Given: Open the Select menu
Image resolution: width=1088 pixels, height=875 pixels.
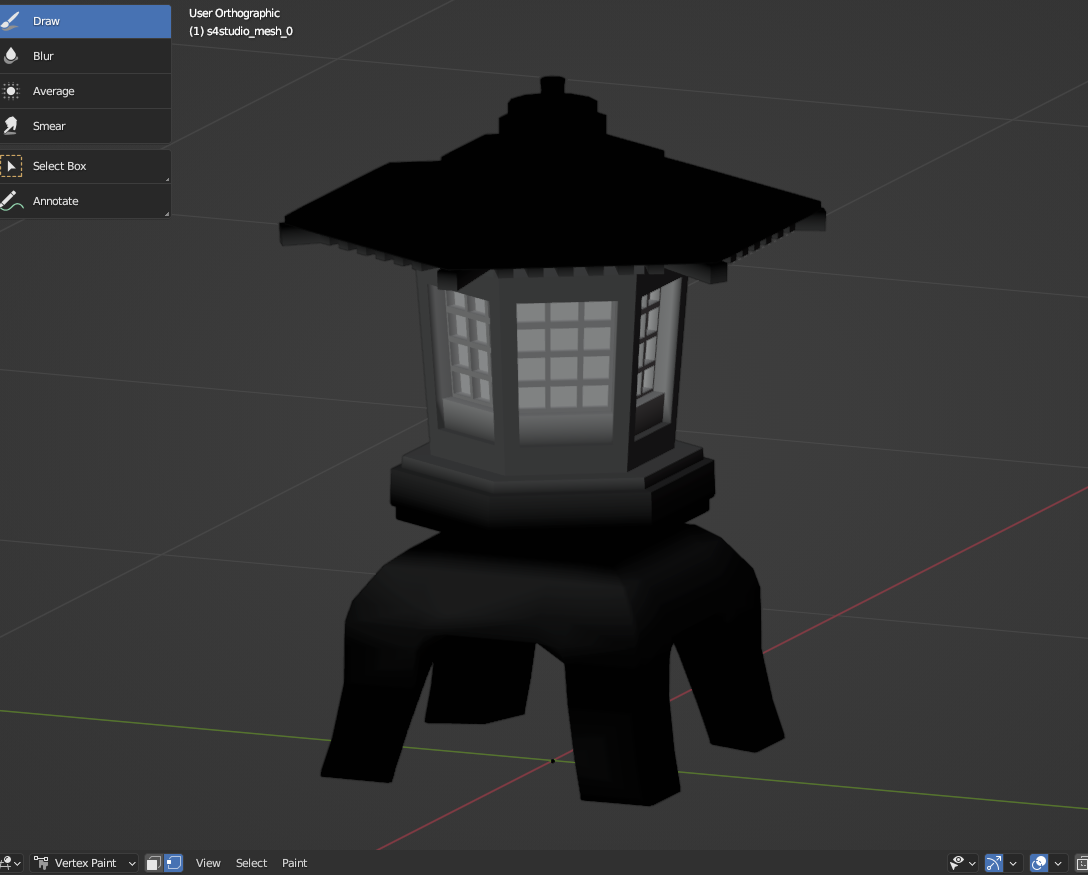Looking at the screenshot, I should point(251,863).
